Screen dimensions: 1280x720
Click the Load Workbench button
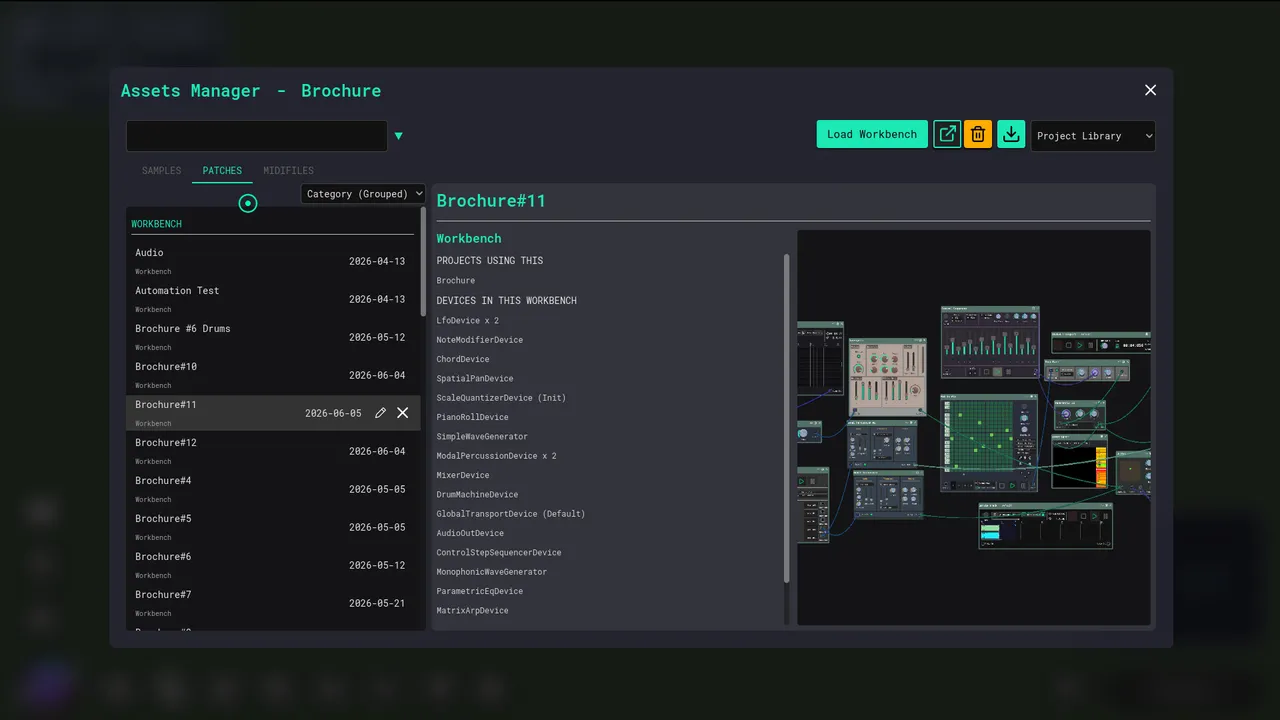pyautogui.click(x=872, y=134)
